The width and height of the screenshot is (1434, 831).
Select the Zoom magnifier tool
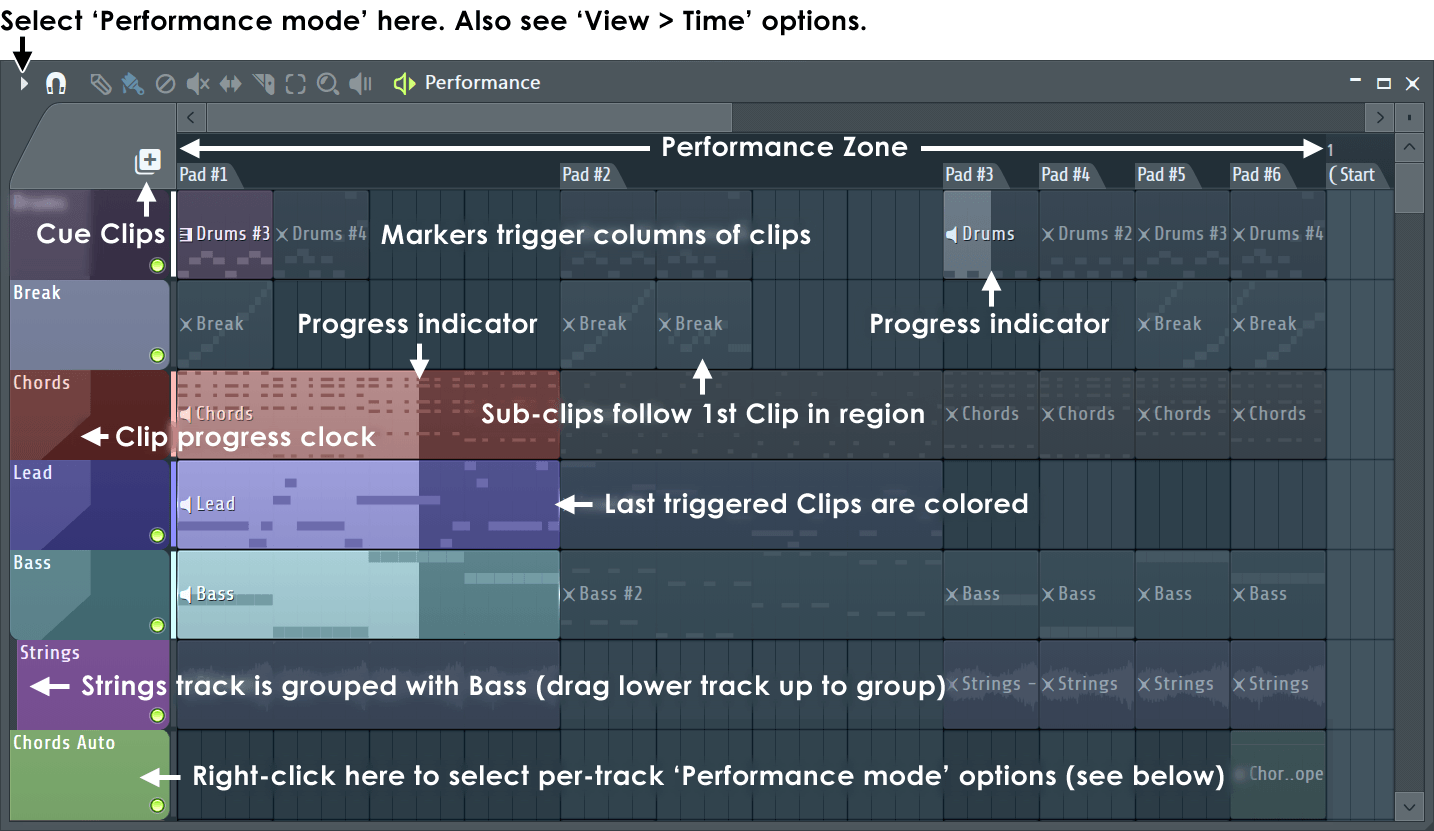(327, 84)
